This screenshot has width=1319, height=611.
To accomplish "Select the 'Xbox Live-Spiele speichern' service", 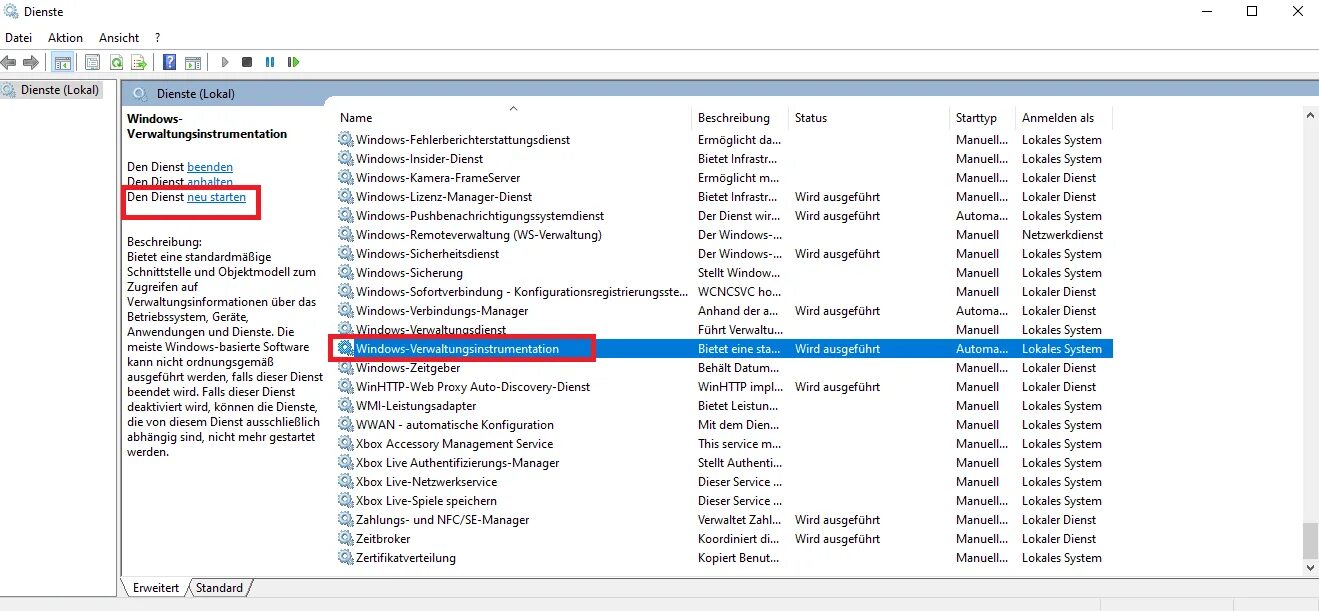I will coord(426,500).
